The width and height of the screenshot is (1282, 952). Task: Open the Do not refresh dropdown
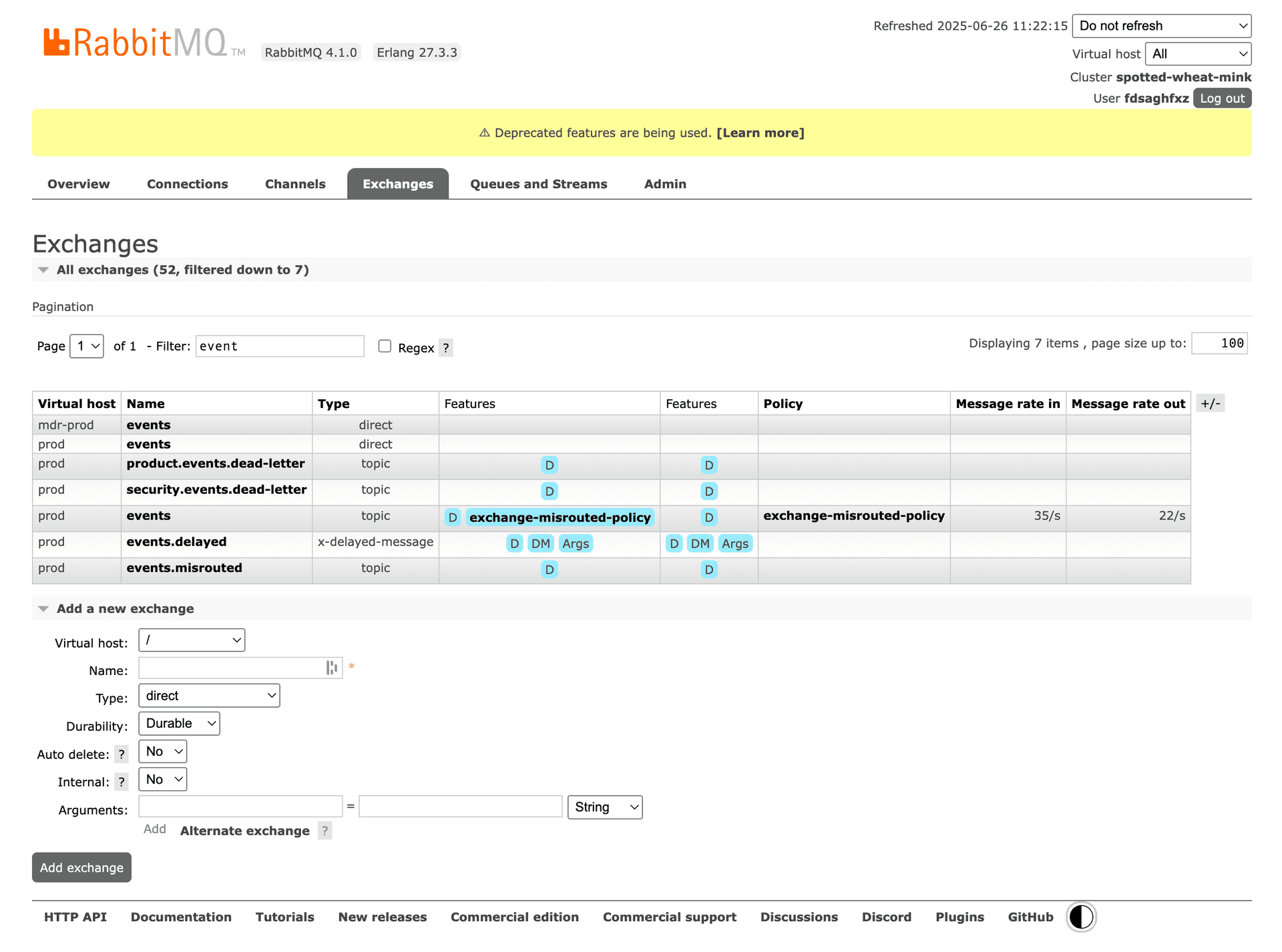coord(1162,25)
